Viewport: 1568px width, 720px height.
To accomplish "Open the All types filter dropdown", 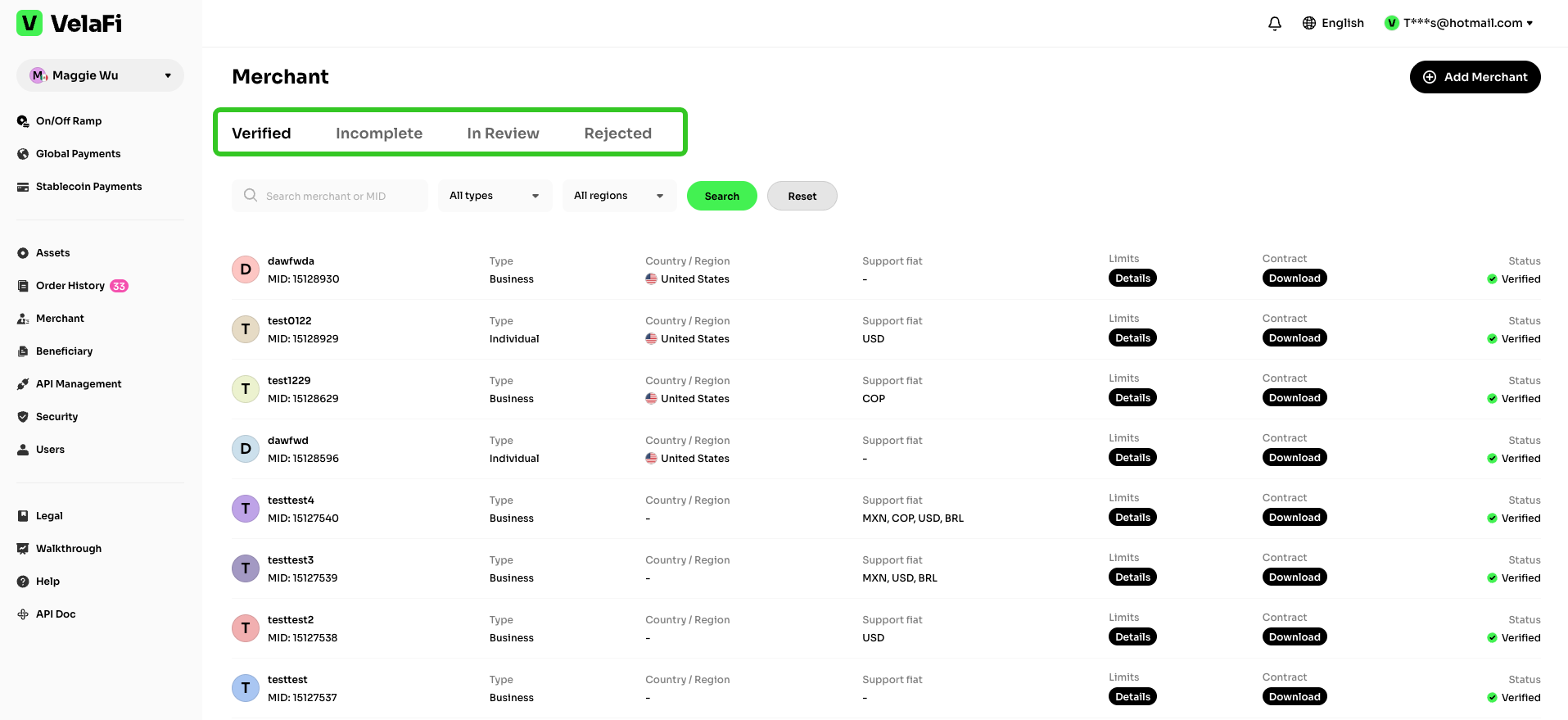I will click(495, 196).
